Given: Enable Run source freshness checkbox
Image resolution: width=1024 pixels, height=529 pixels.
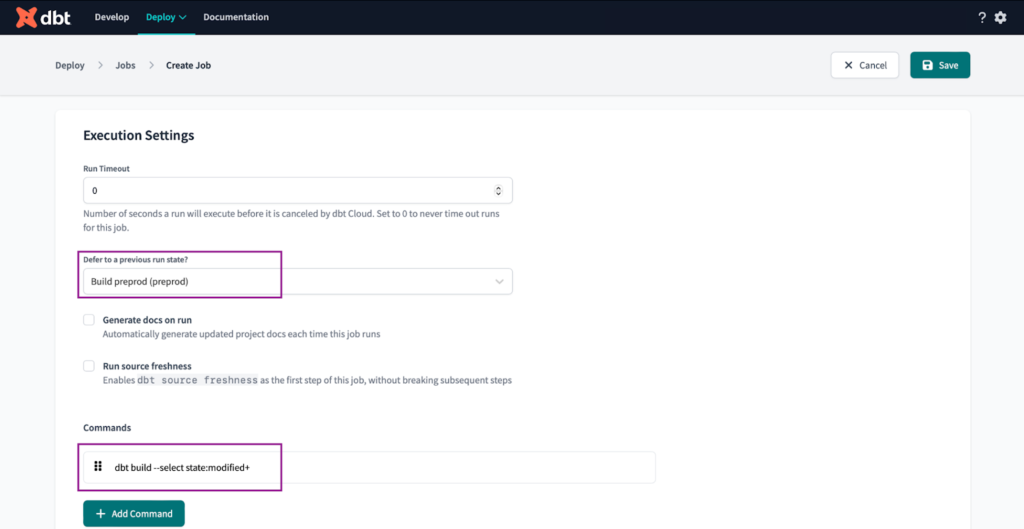Looking at the screenshot, I should (x=89, y=366).
